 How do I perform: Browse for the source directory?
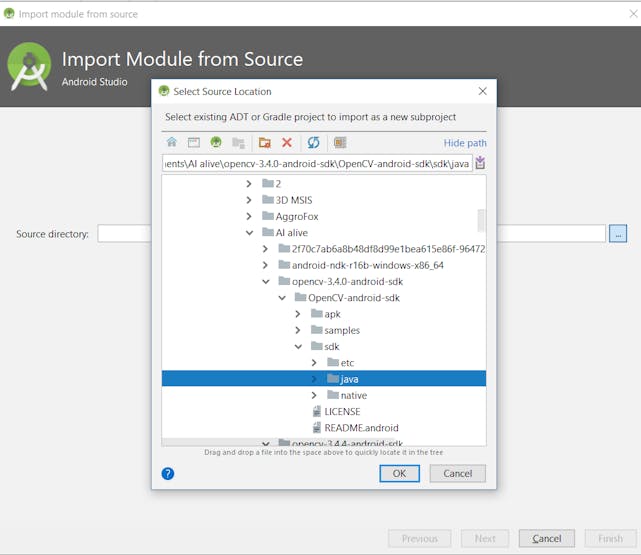point(618,234)
